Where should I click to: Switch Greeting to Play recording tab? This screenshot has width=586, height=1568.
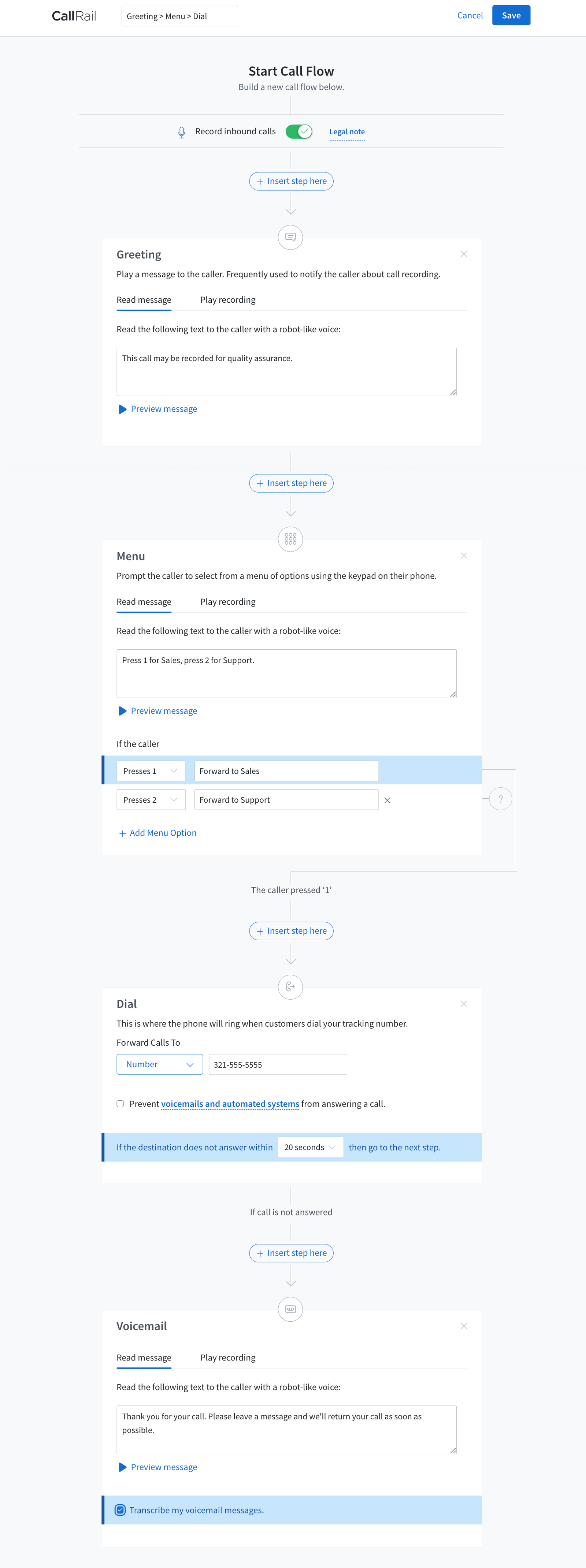click(x=228, y=299)
